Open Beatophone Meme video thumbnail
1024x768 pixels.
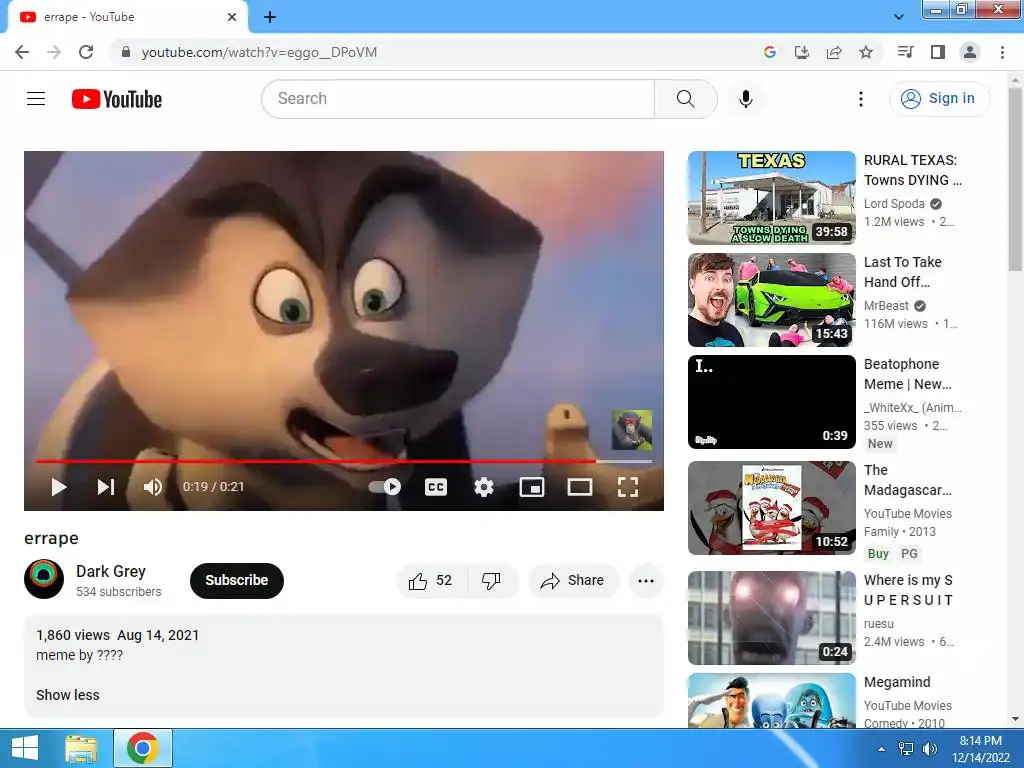771,402
